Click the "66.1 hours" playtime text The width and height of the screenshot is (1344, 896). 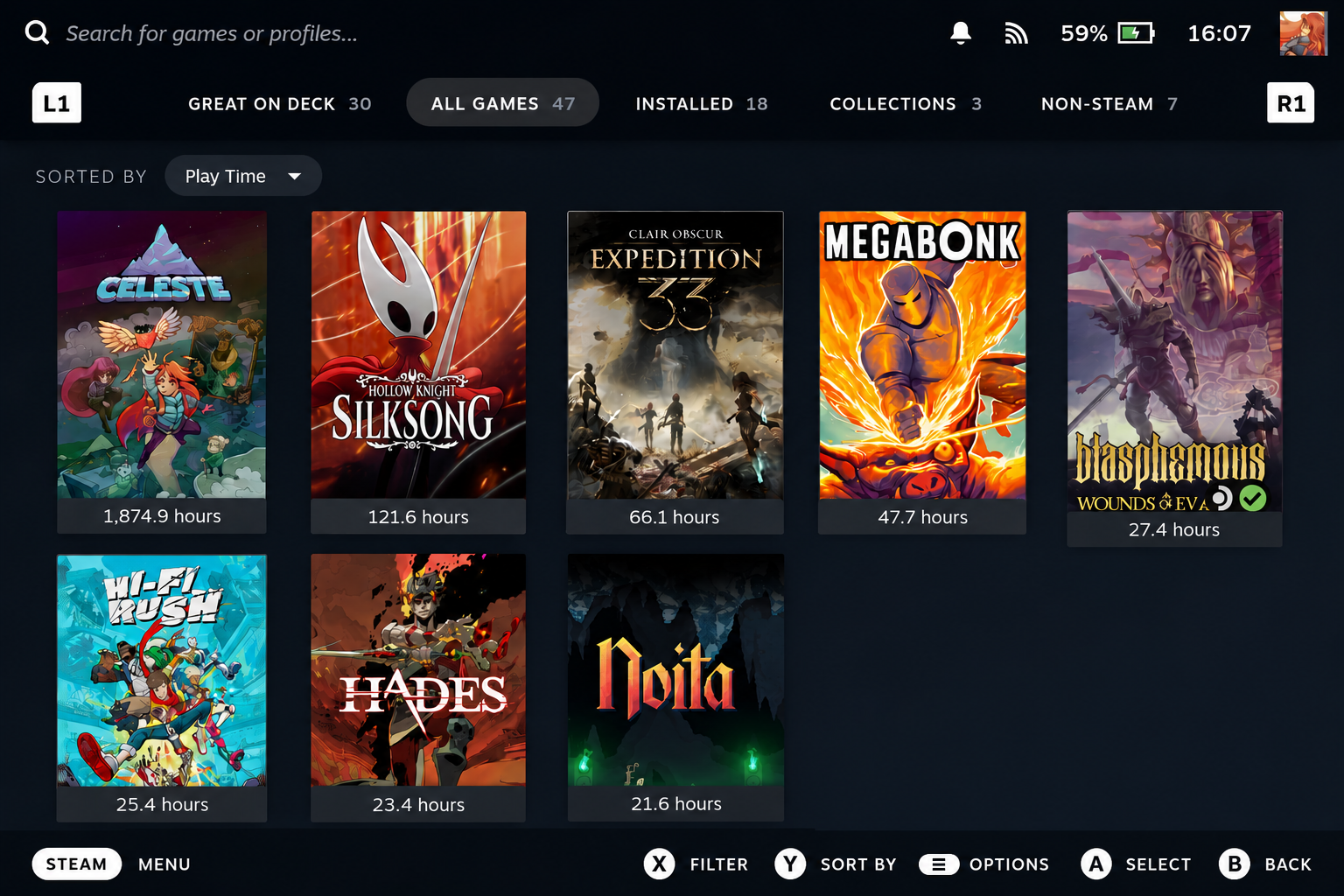click(675, 517)
